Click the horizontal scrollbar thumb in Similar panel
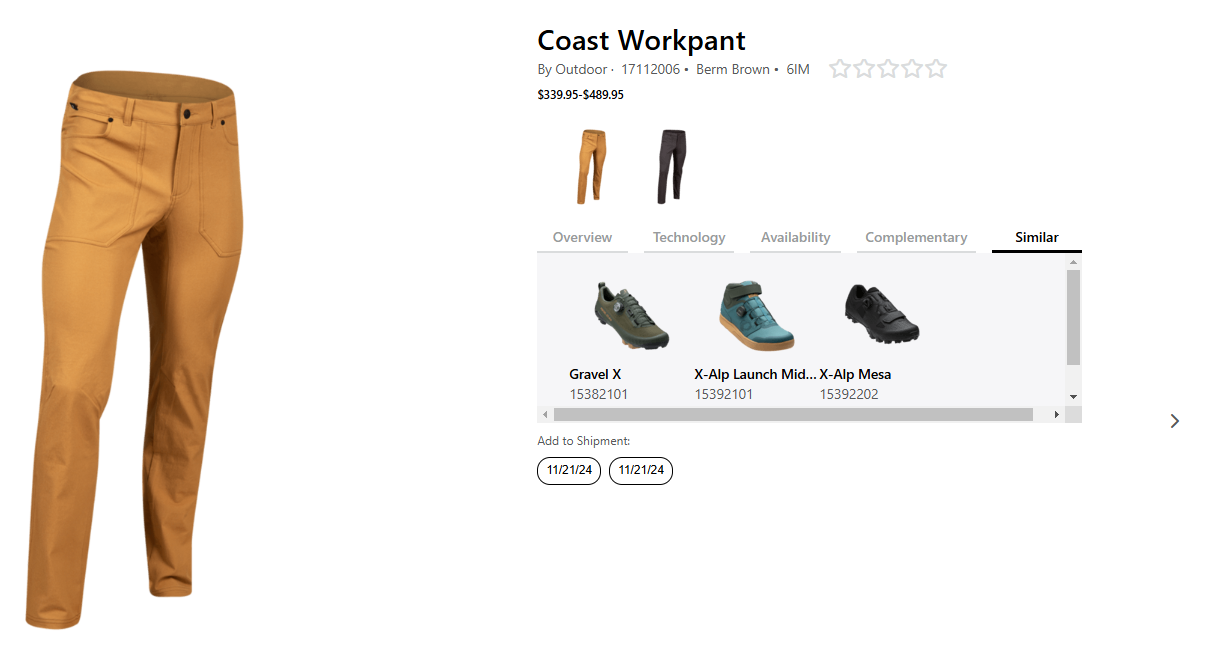The image size is (1230, 671). 793,414
